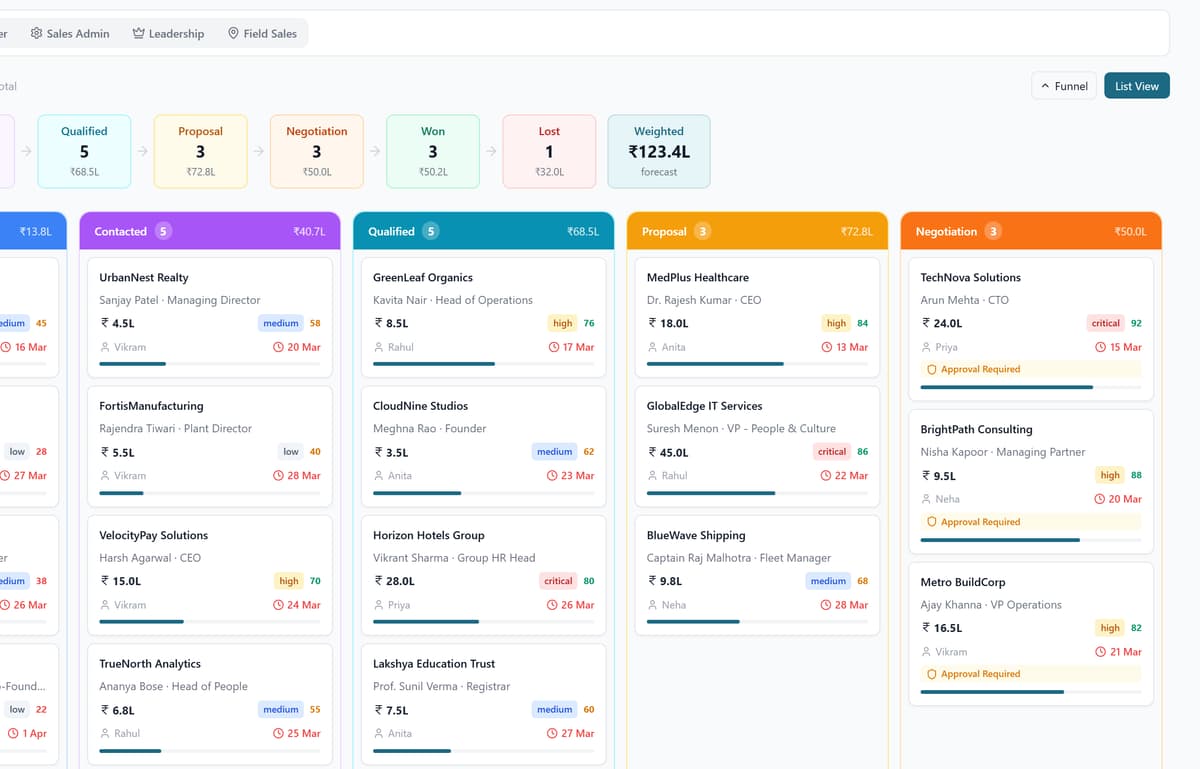Open the BrightPath Consulting deal card
Image resolution: width=1200 pixels, height=769 pixels.
pyautogui.click(x=1031, y=481)
